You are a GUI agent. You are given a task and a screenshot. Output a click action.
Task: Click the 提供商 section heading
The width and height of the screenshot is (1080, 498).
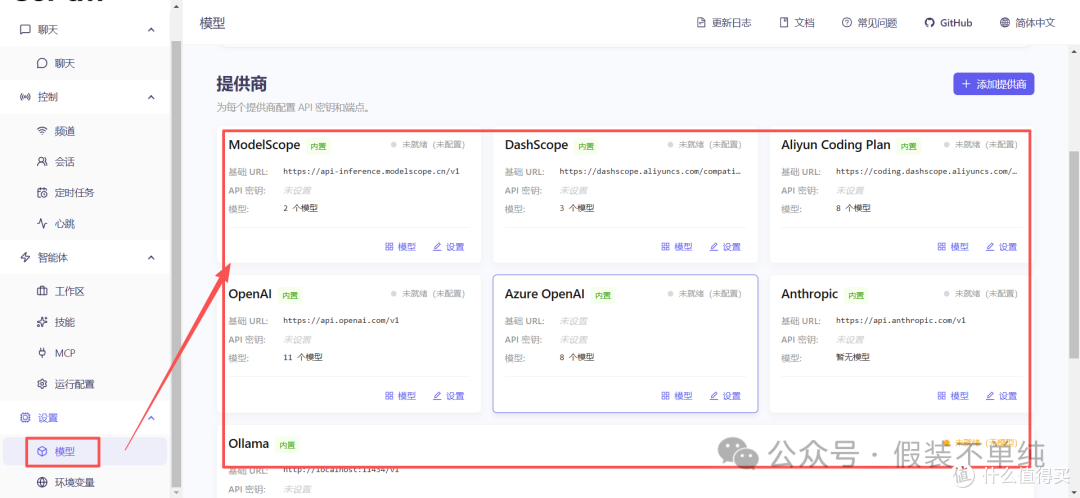point(242,84)
